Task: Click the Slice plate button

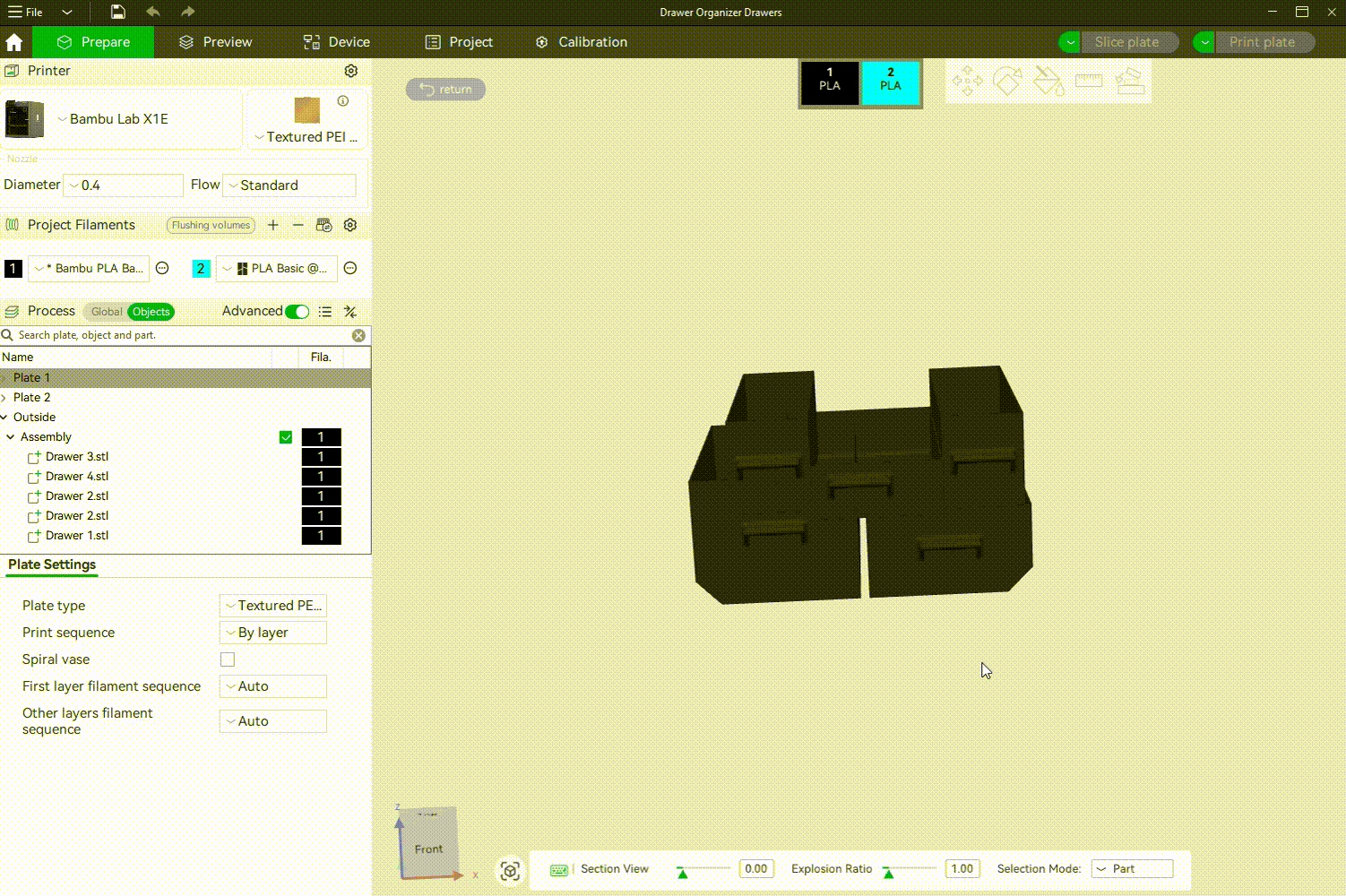Action: [x=1129, y=42]
